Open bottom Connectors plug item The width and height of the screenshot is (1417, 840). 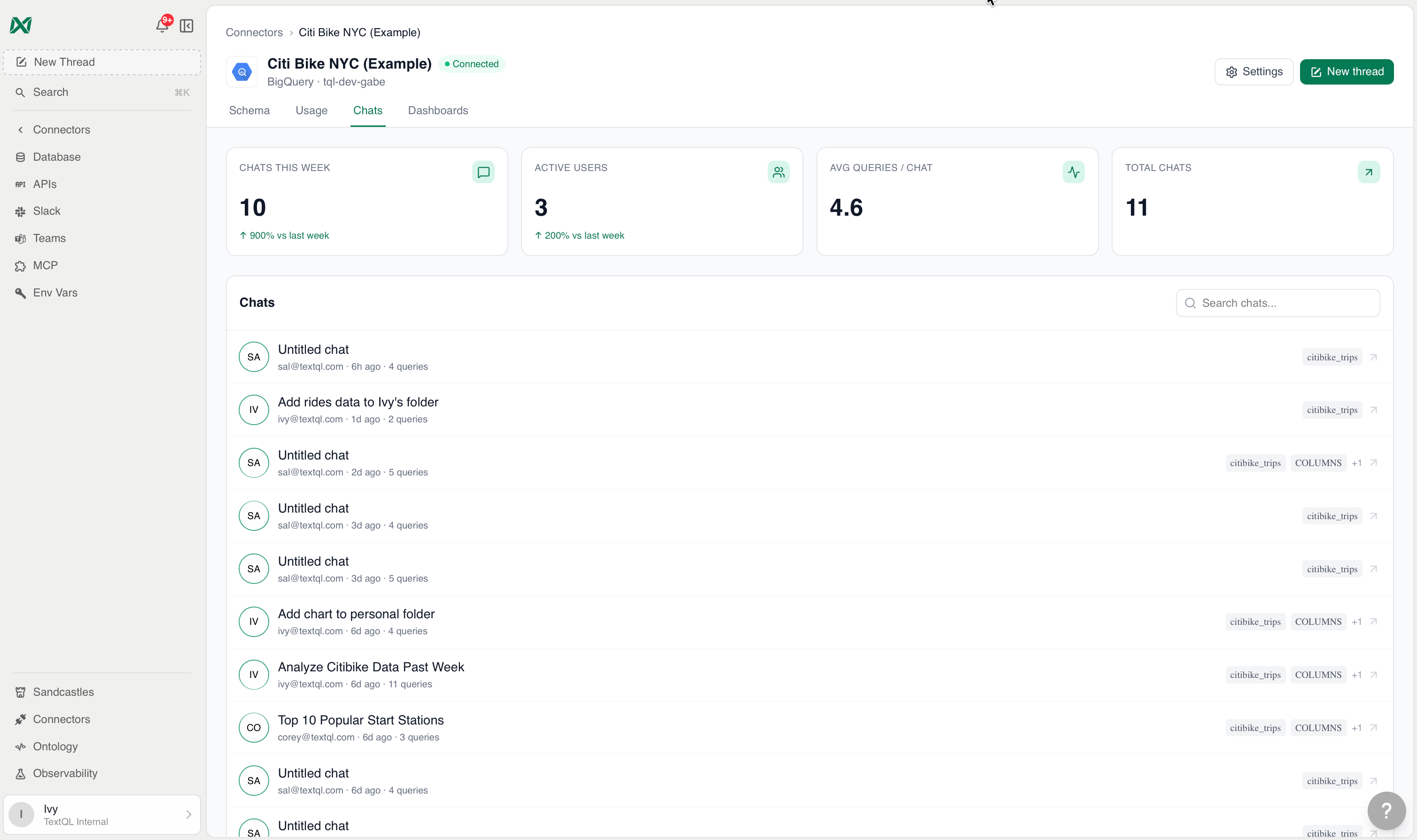102,719
